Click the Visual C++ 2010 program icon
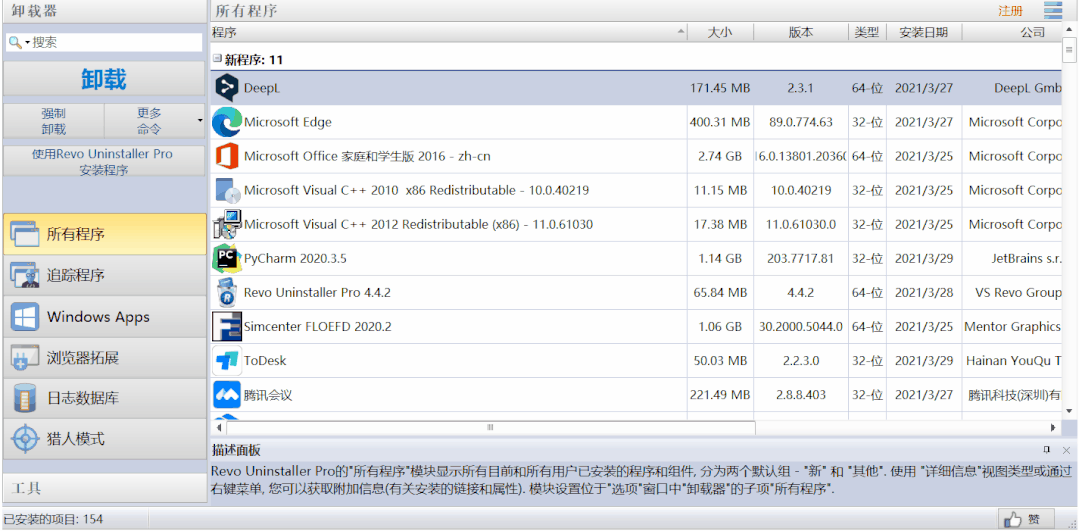 226,191
